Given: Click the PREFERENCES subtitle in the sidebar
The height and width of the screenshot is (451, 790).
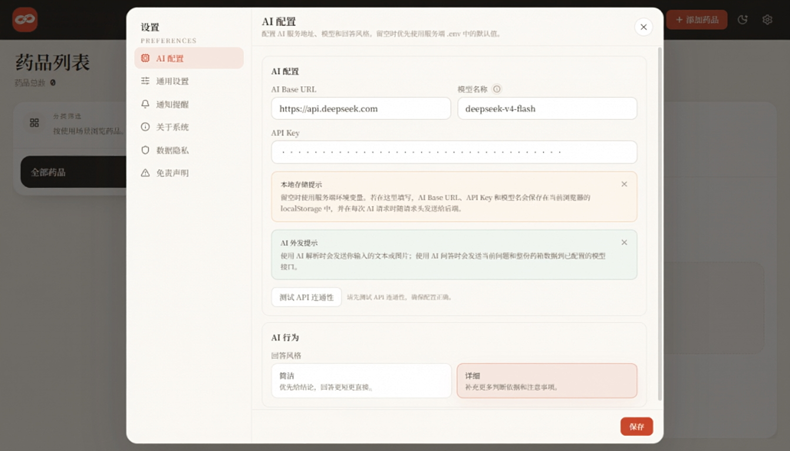Looking at the screenshot, I should pyautogui.click(x=169, y=41).
